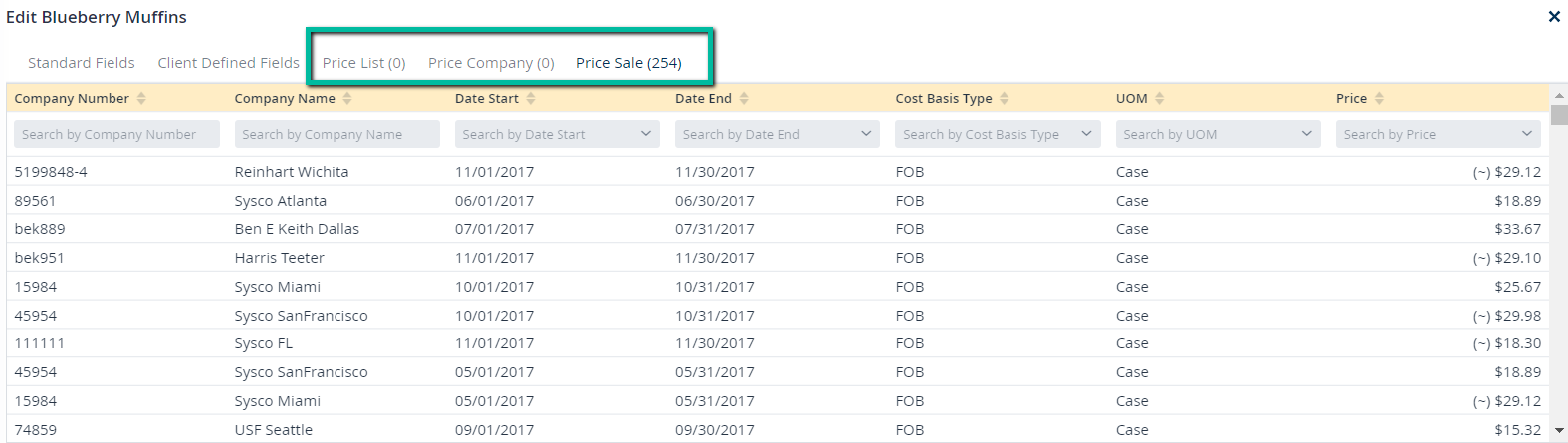Screen dimensions: 1568x443
Task: Focus the Search by Company Name field
Action: [336, 134]
